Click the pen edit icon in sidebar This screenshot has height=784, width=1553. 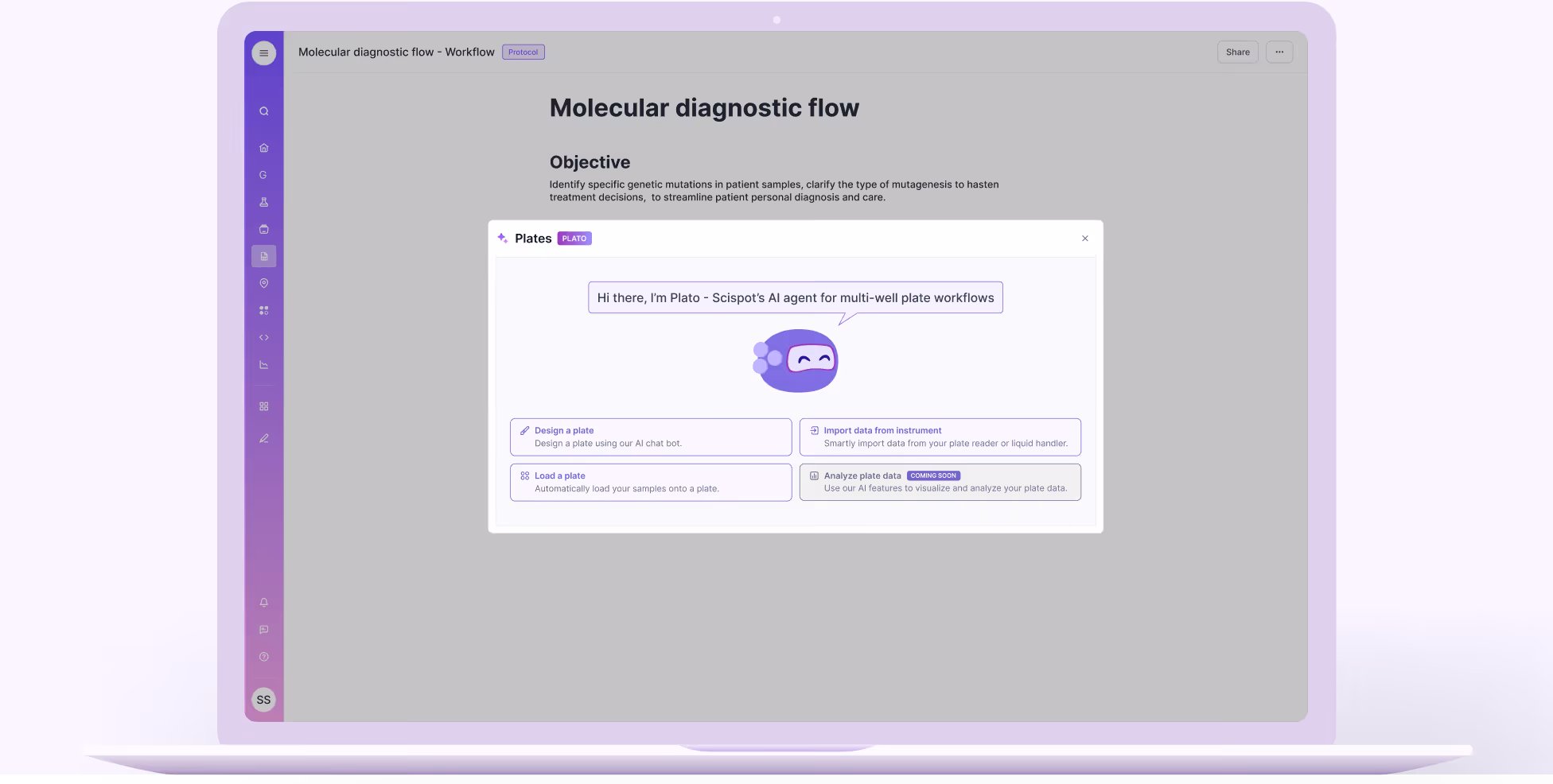point(263,438)
